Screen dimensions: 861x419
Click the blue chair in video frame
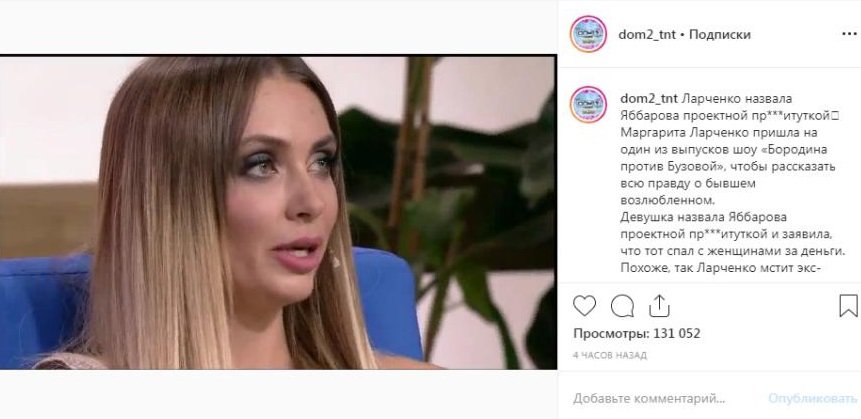coord(388,308)
